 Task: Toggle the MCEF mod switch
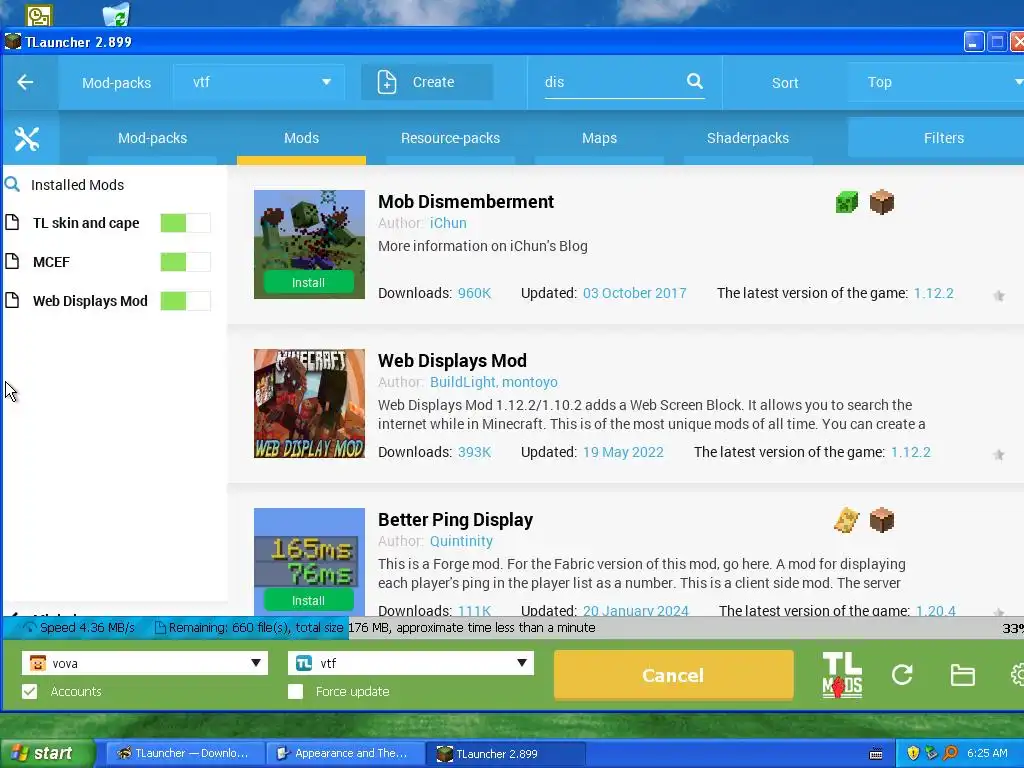click(x=185, y=262)
